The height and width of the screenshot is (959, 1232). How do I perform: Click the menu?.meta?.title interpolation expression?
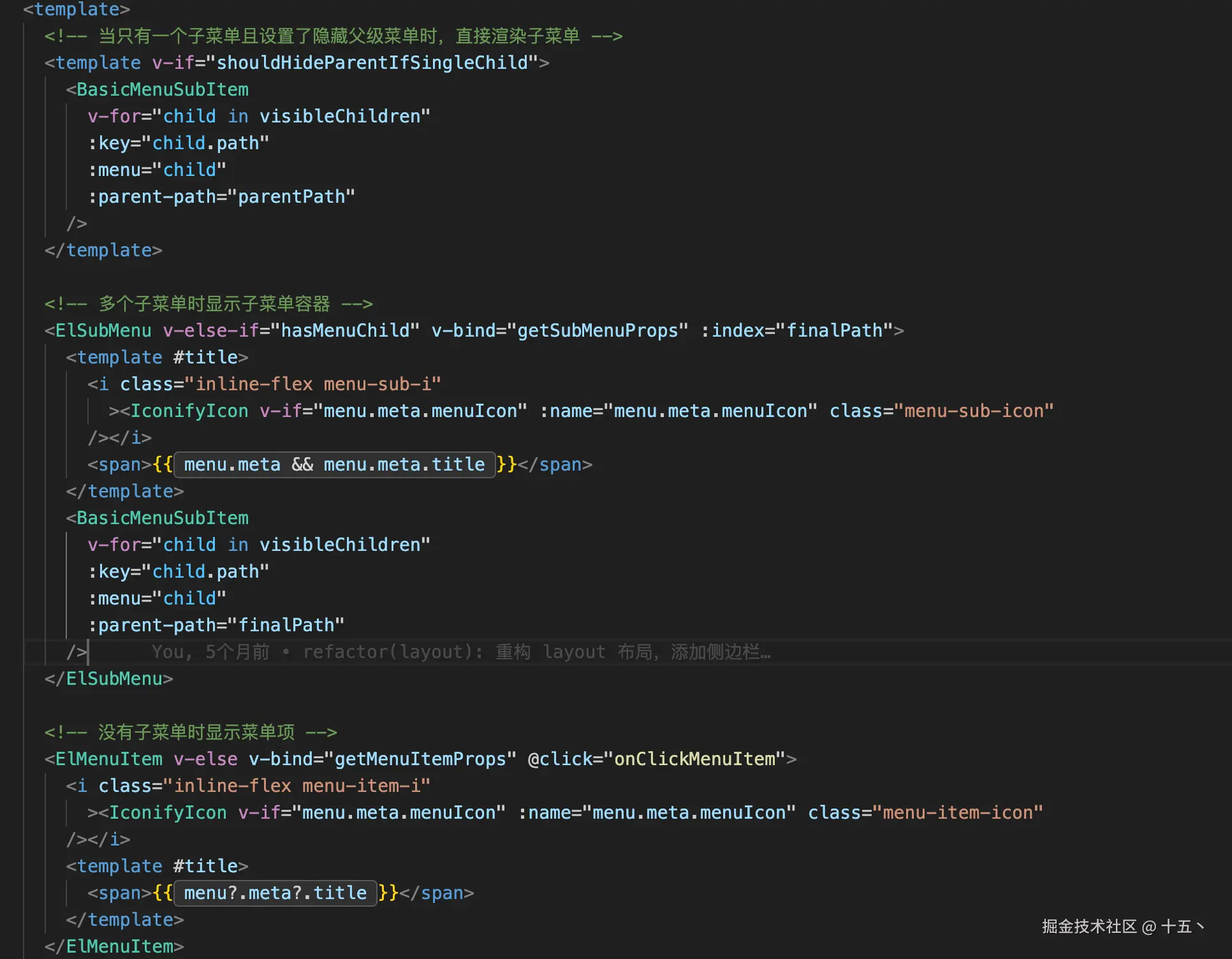[x=275, y=893]
